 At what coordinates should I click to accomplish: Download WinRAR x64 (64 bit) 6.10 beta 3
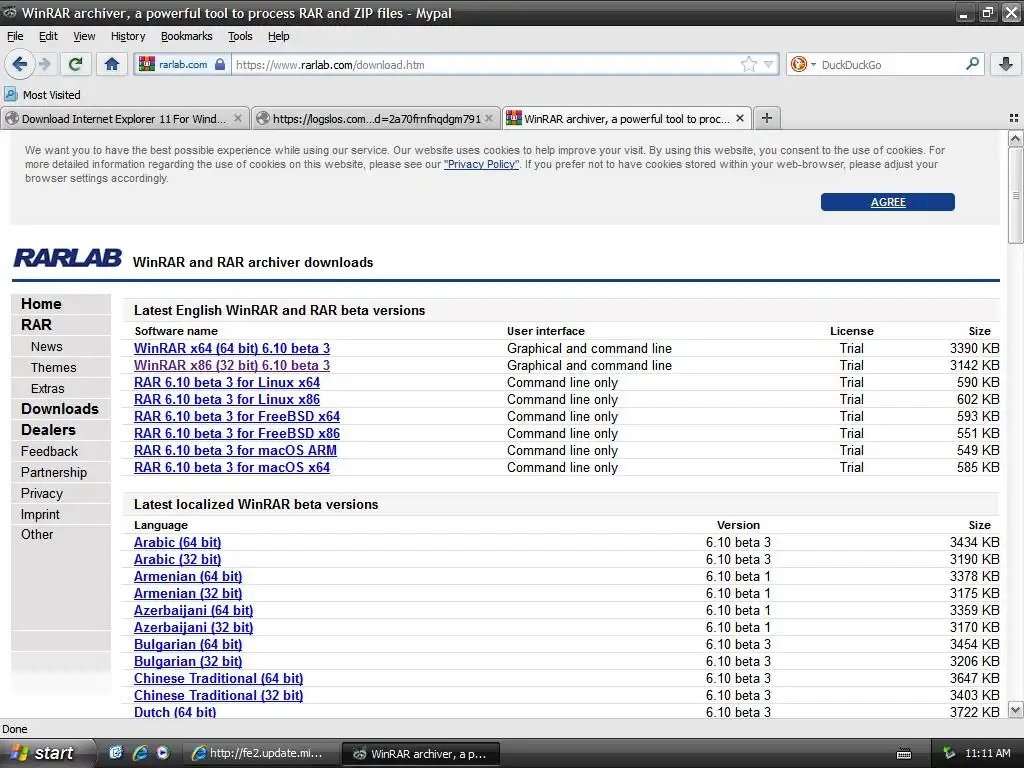coord(232,348)
